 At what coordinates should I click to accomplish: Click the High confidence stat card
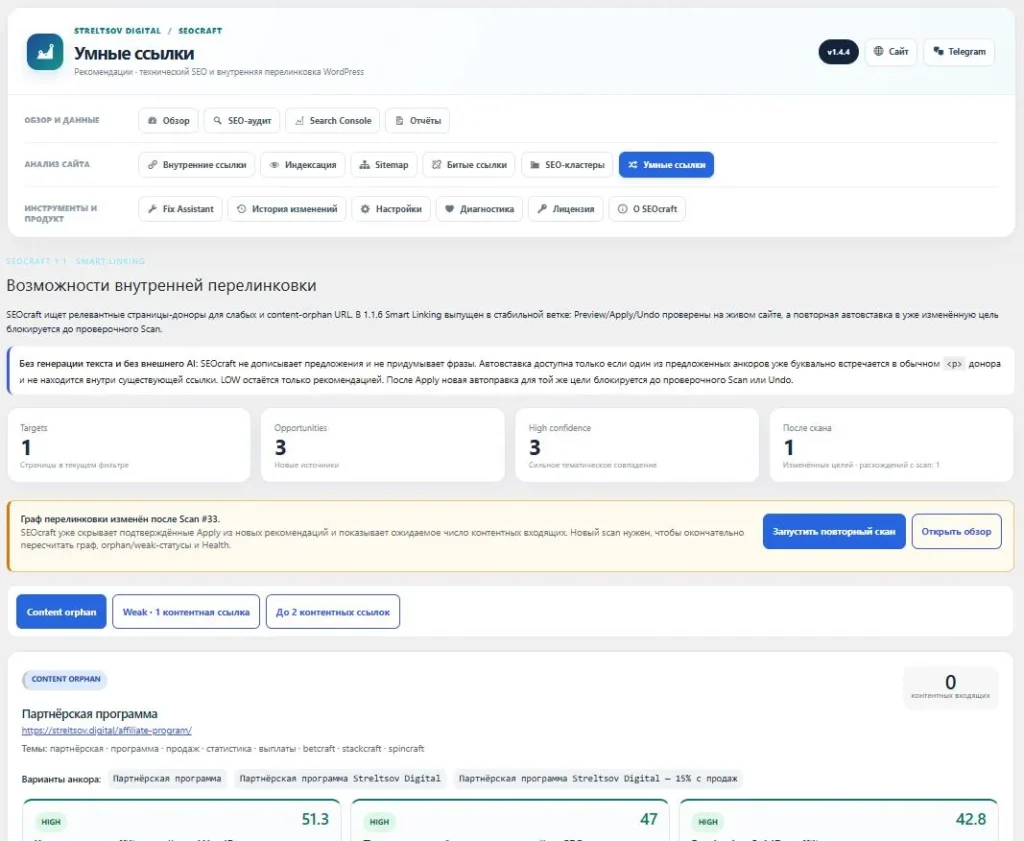(637, 445)
